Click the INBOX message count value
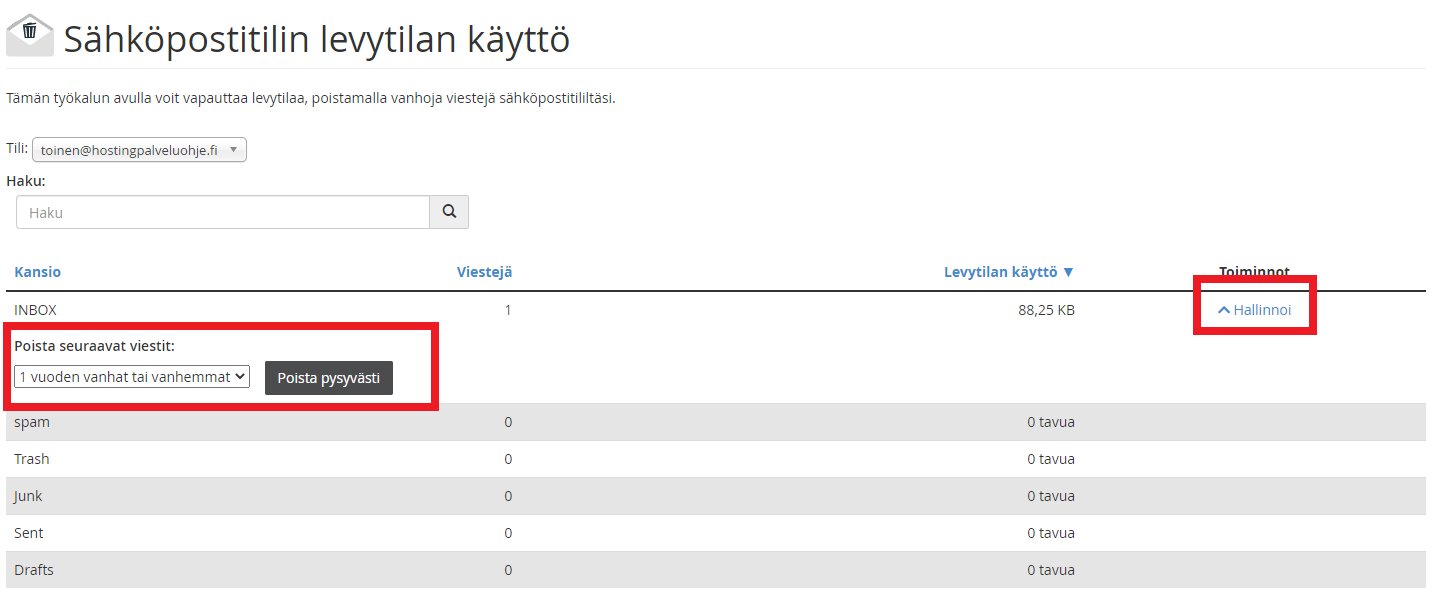1442x604 pixels. [507, 310]
